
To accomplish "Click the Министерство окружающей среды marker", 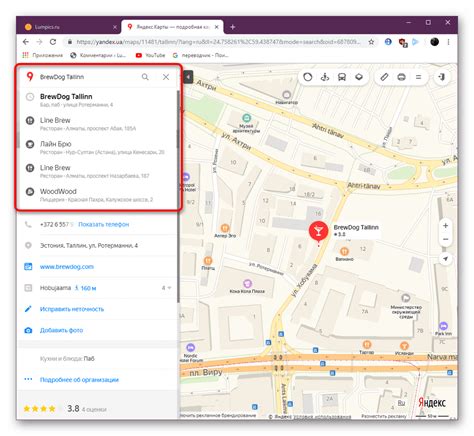I will pos(406,298).
